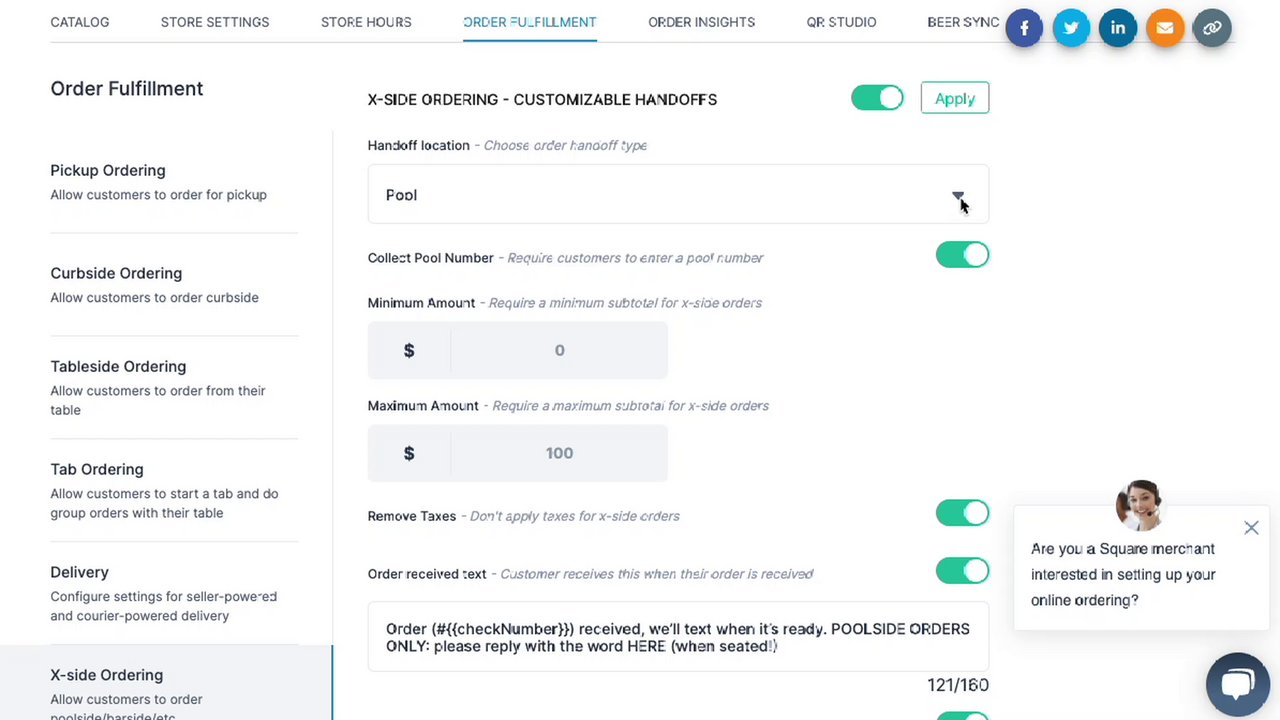Click the email share icon

click(1165, 28)
